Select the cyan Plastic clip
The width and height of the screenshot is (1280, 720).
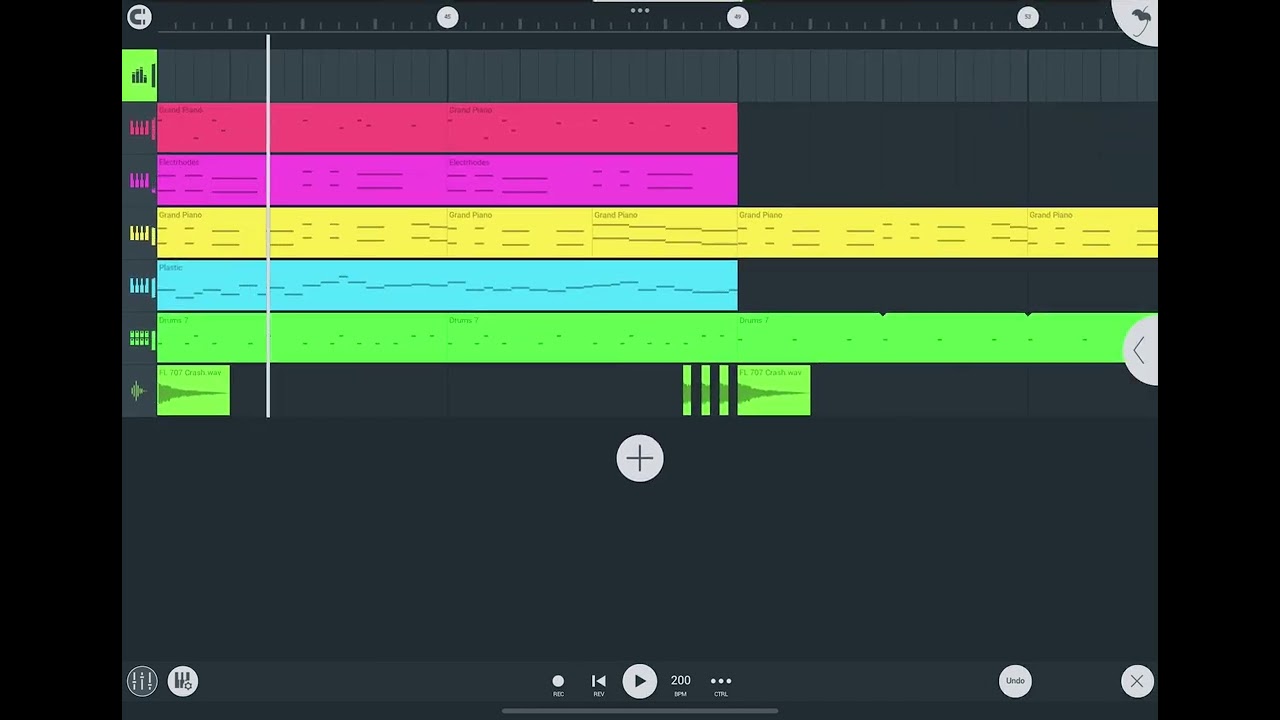(x=447, y=286)
